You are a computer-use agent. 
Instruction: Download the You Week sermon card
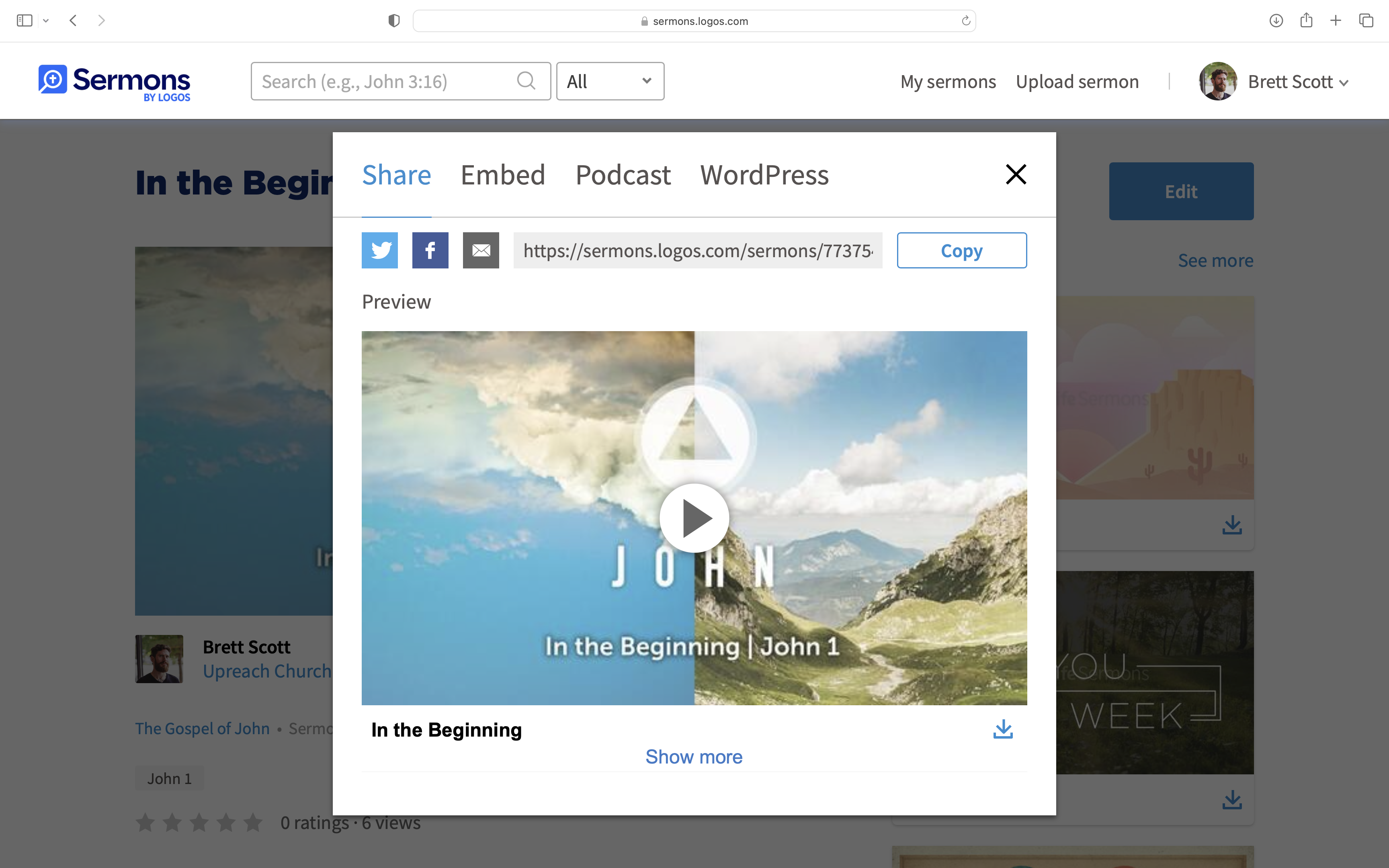tap(1232, 800)
